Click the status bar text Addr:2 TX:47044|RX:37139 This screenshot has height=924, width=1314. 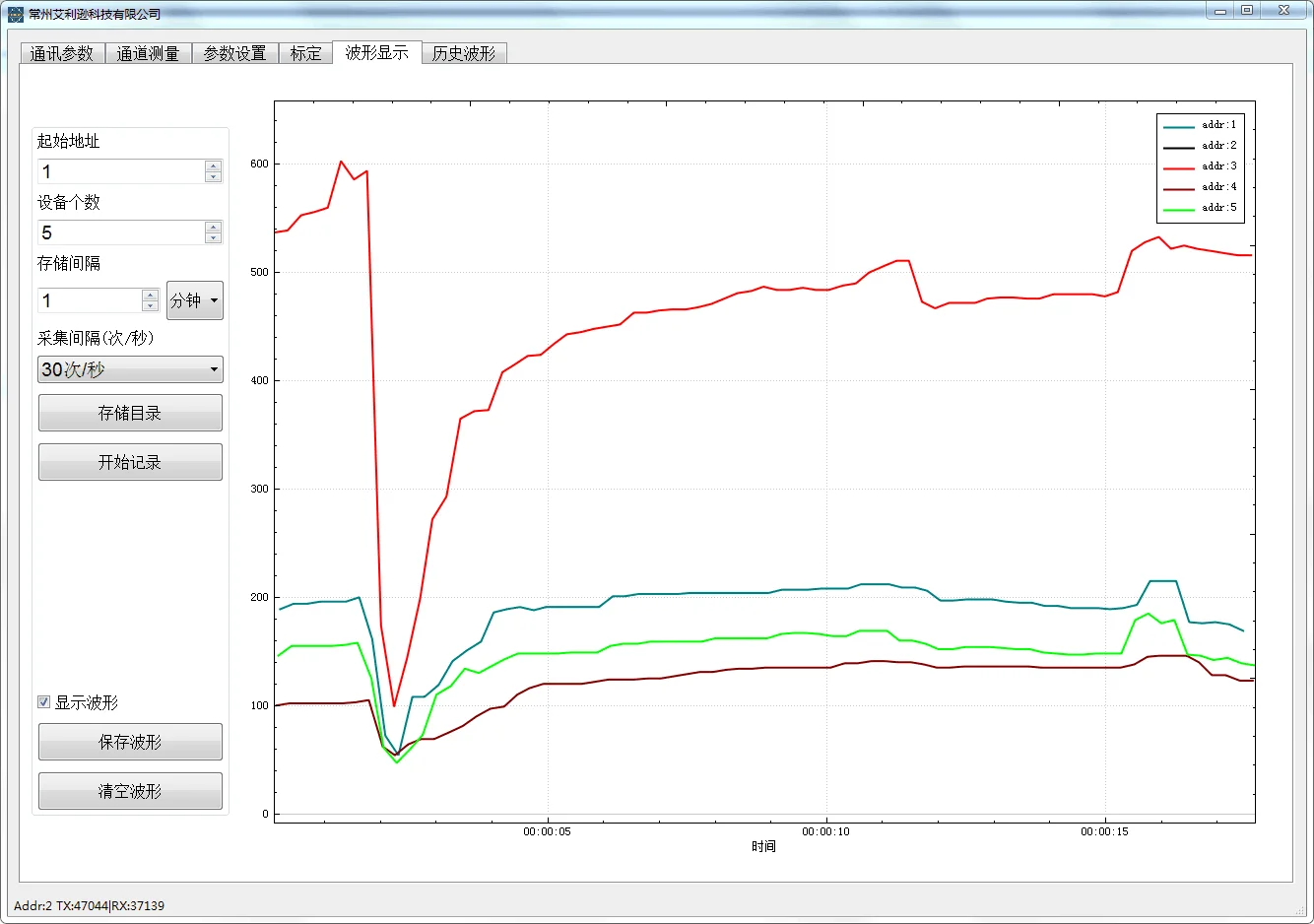click(x=89, y=906)
